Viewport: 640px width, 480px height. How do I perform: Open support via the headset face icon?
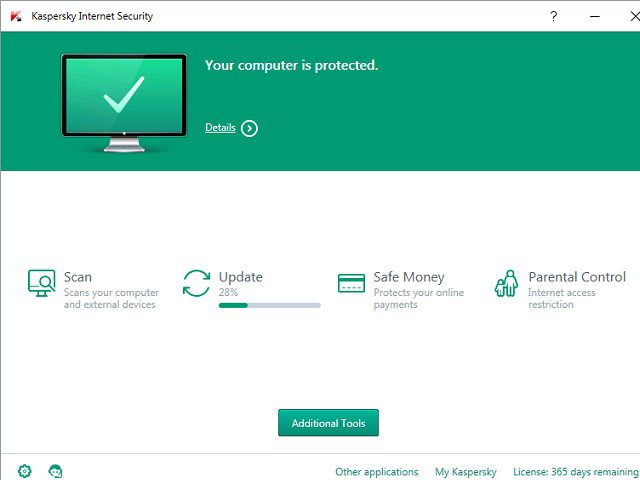56,471
